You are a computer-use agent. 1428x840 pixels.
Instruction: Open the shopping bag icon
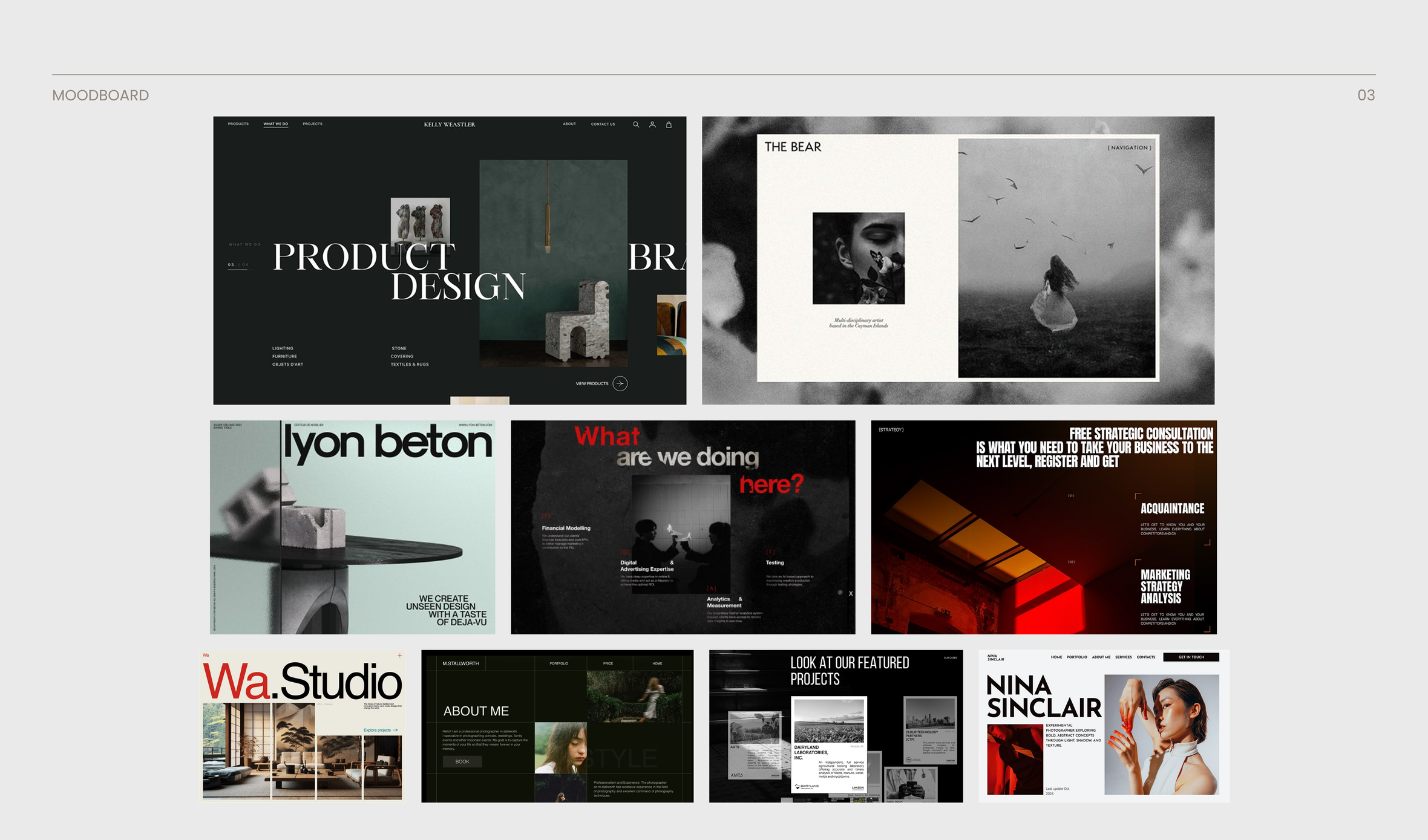669,125
